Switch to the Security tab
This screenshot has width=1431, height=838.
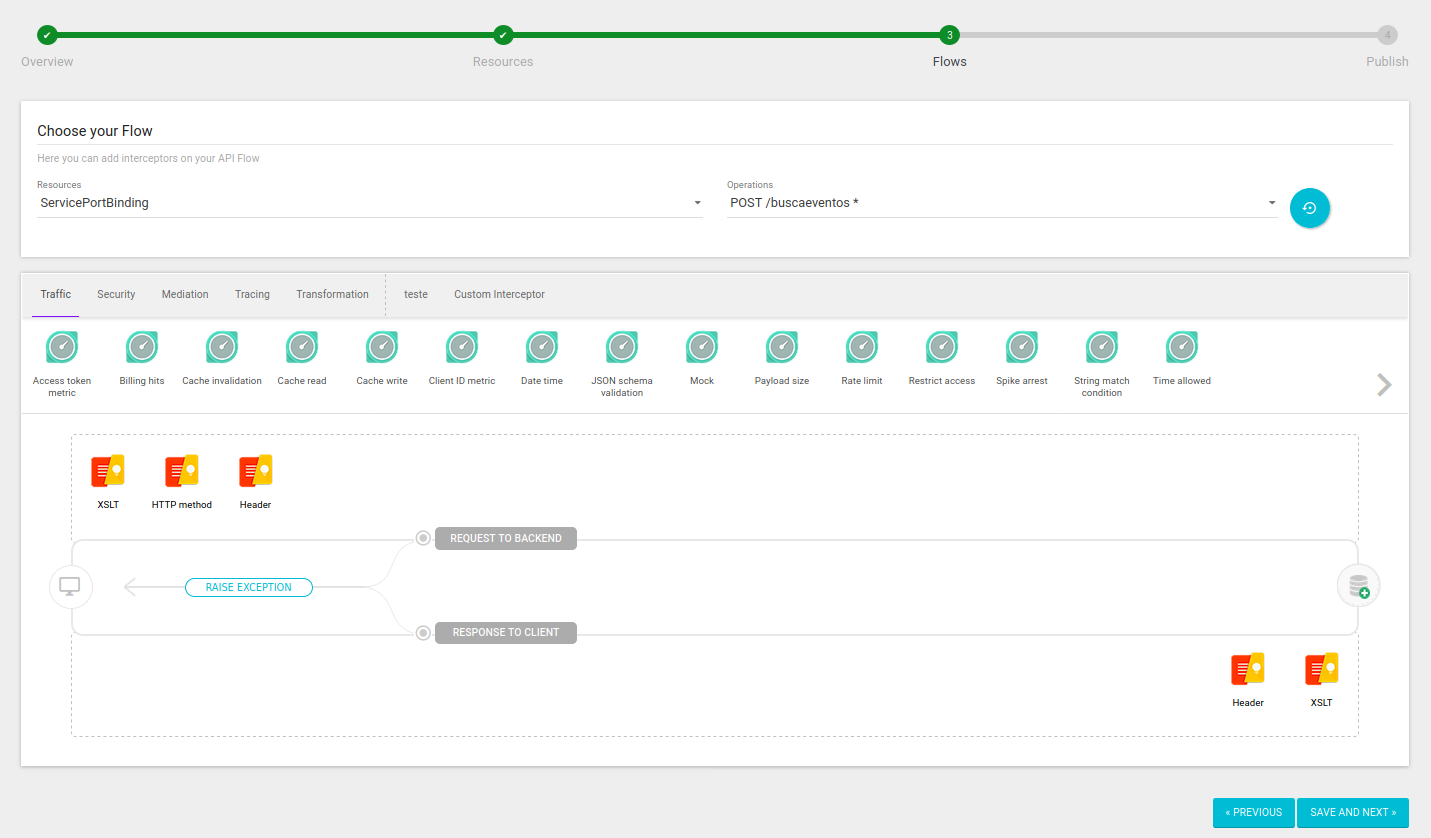click(116, 294)
